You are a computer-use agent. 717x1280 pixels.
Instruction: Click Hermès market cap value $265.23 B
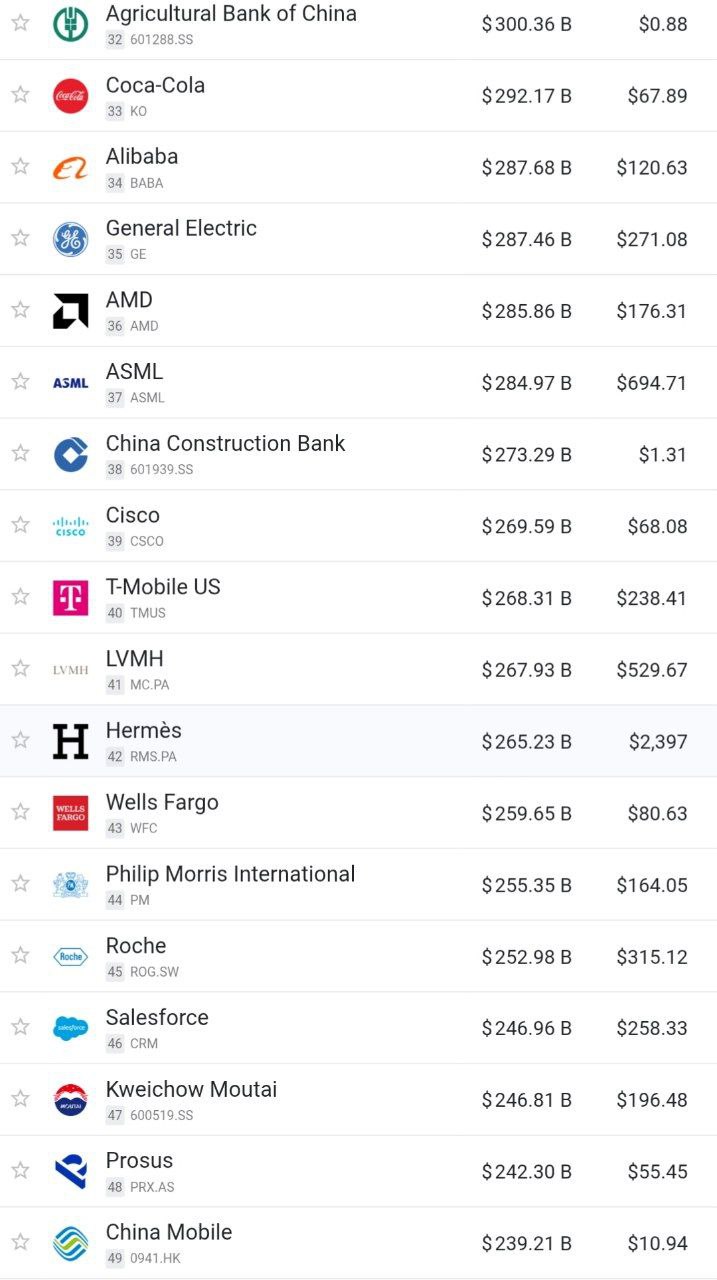526,742
